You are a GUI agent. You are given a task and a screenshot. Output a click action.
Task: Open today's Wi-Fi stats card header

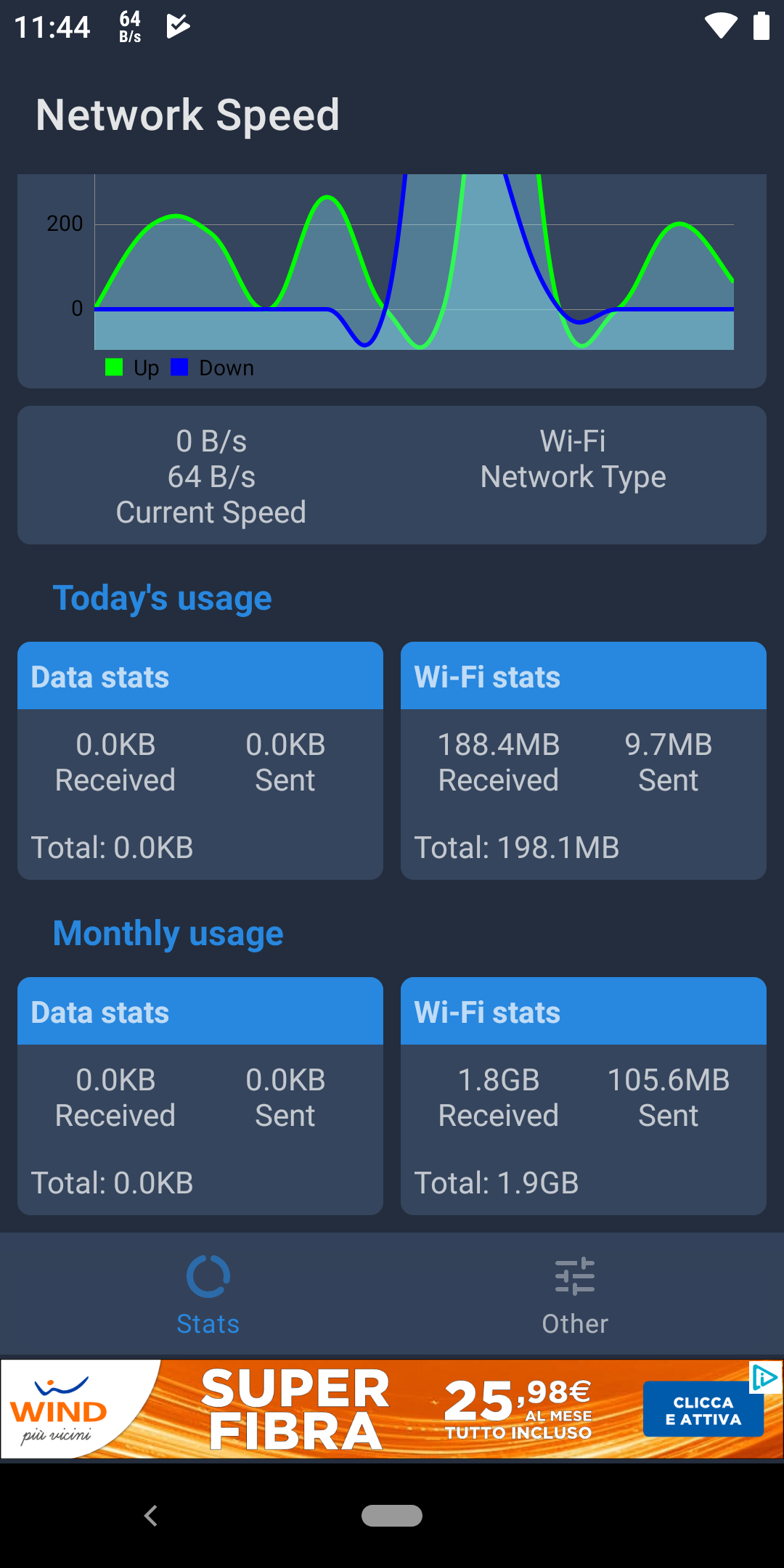point(584,677)
